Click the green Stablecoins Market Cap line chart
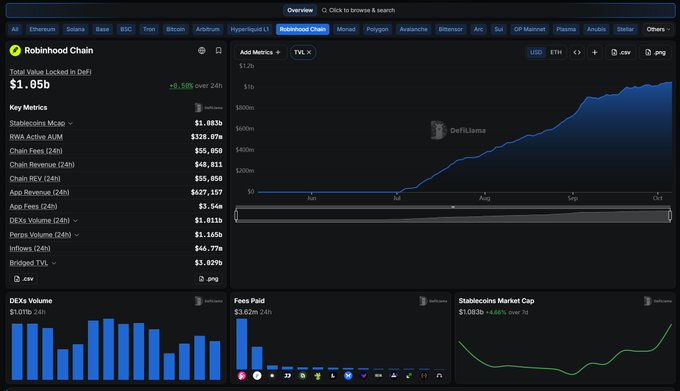The width and height of the screenshot is (680, 391). pyautogui.click(x=565, y=350)
